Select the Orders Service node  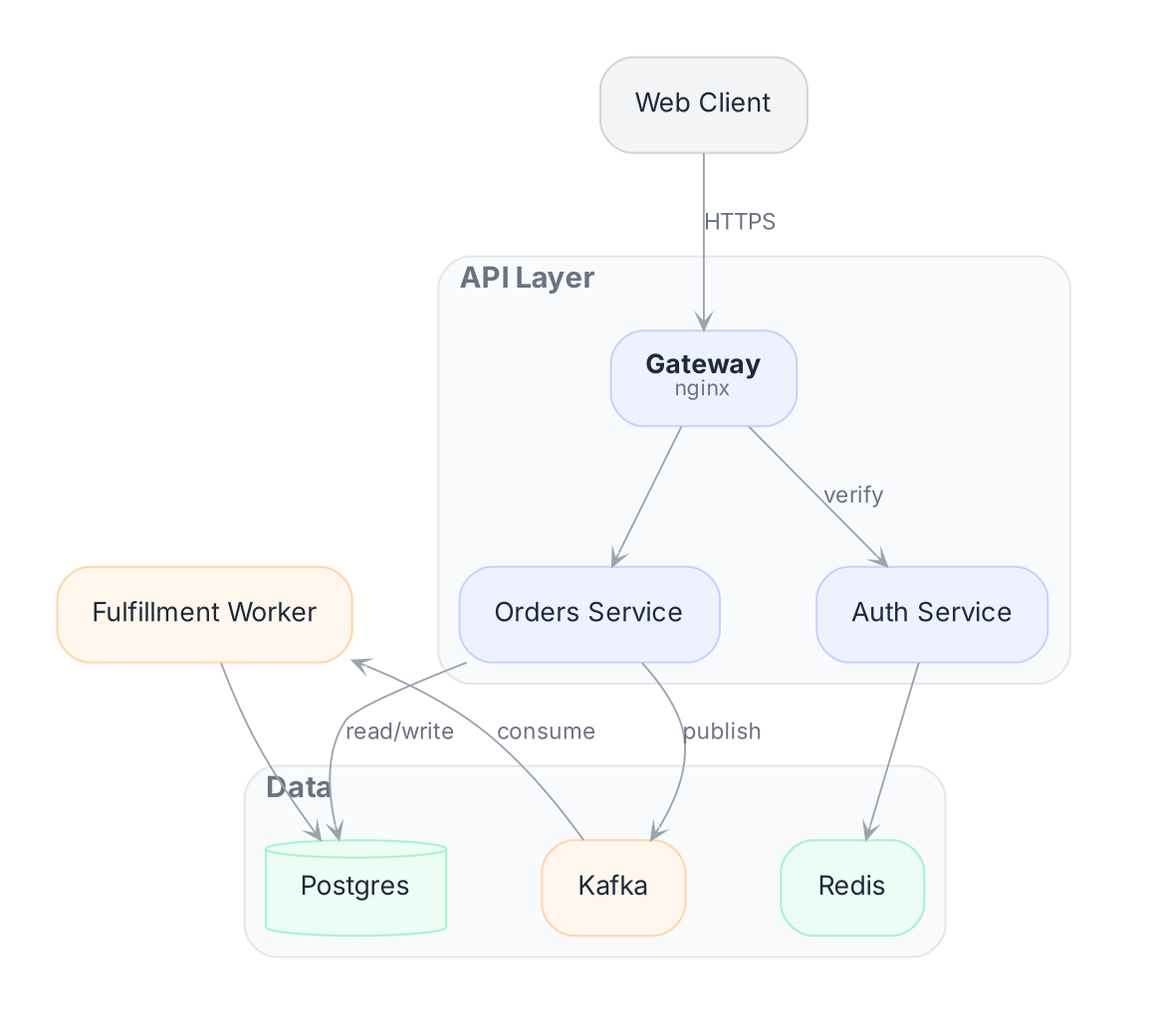click(x=589, y=614)
